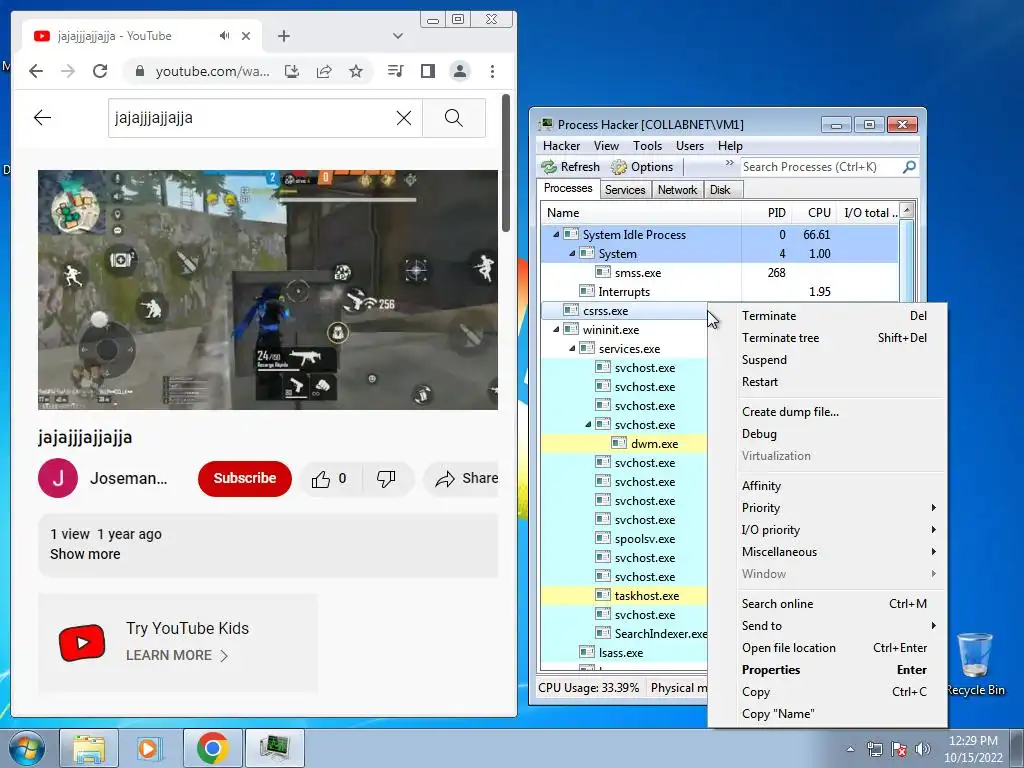Open Chrome profile avatar
Image resolution: width=1024 pixels, height=768 pixels.
460,71
